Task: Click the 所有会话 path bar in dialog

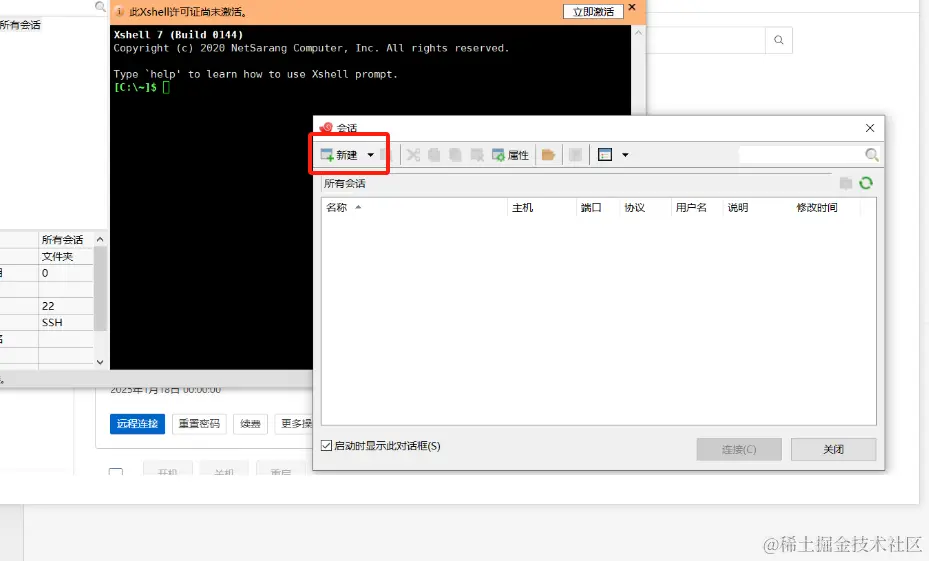Action: tap(578, 184)
